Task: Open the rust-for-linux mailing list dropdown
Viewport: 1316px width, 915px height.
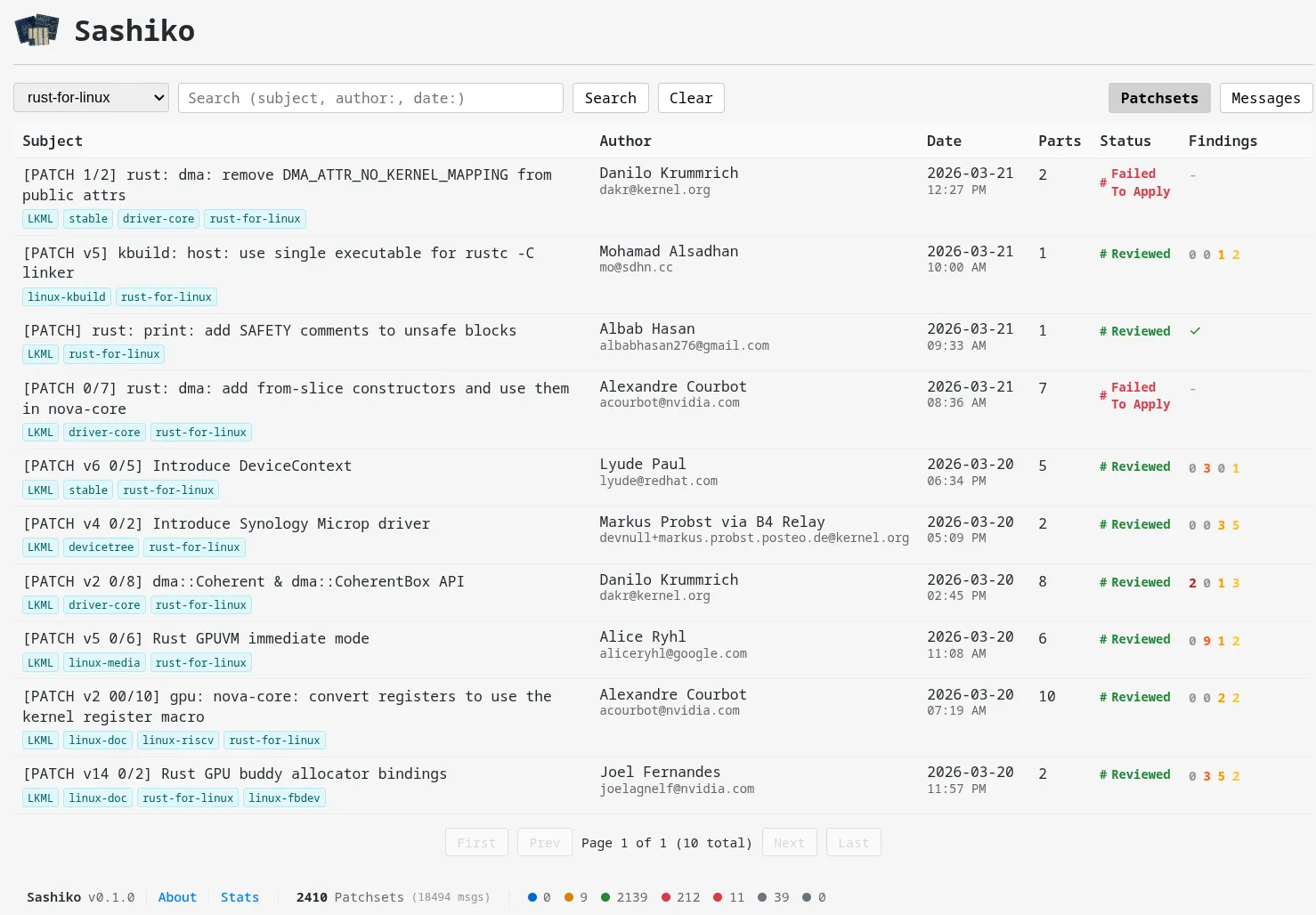Action: (x=91, y=98)
